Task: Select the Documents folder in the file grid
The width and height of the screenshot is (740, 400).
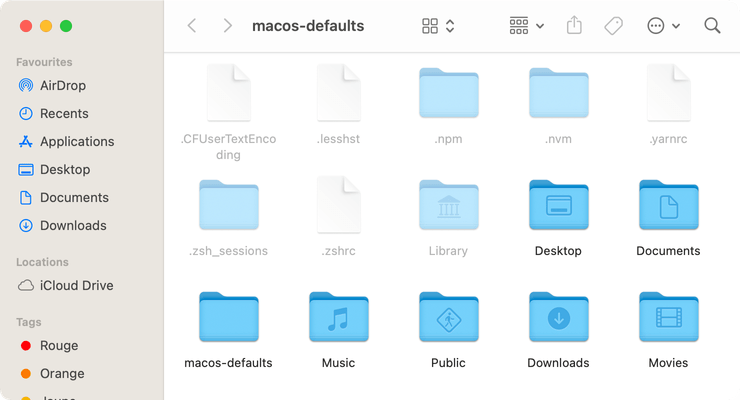Action: click(669, 205)
